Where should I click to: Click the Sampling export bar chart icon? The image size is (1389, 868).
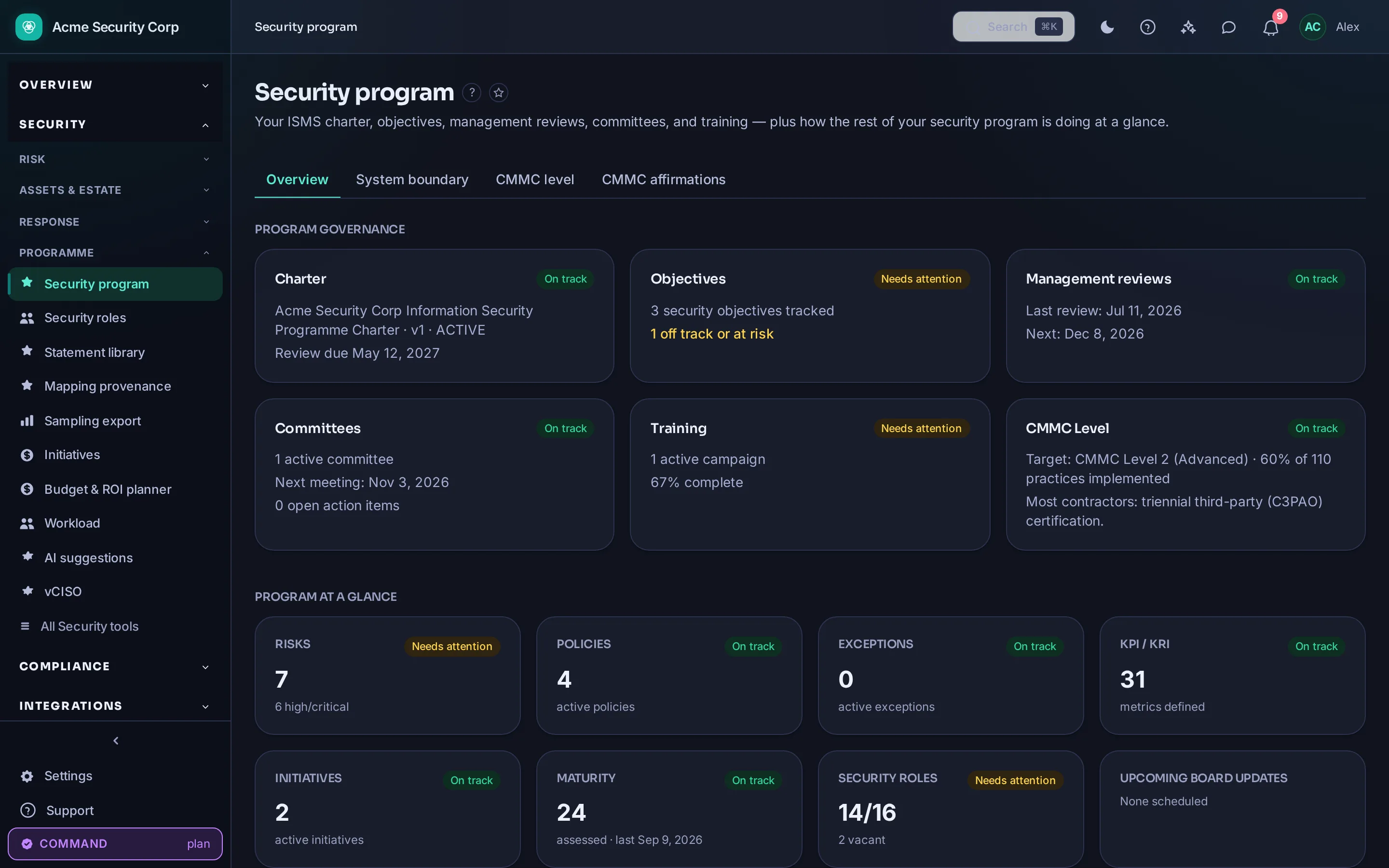[x=27, y=421]
